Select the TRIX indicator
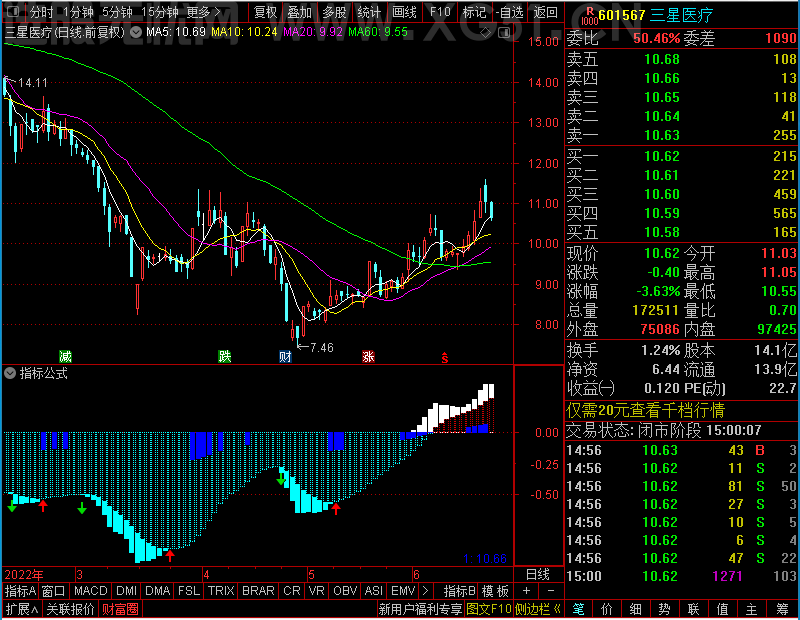This screenshot has height=620, width=800. 221,591
